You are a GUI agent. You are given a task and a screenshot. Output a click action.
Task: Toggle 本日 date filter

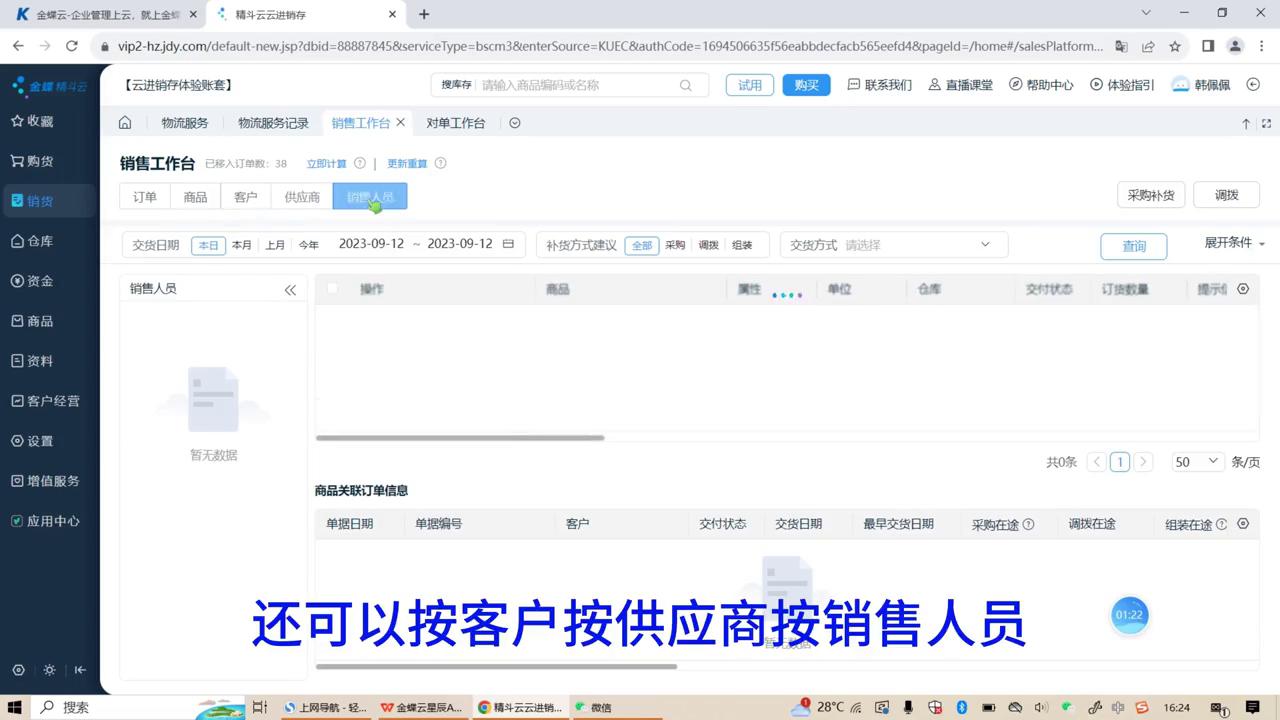coord(208,244)
